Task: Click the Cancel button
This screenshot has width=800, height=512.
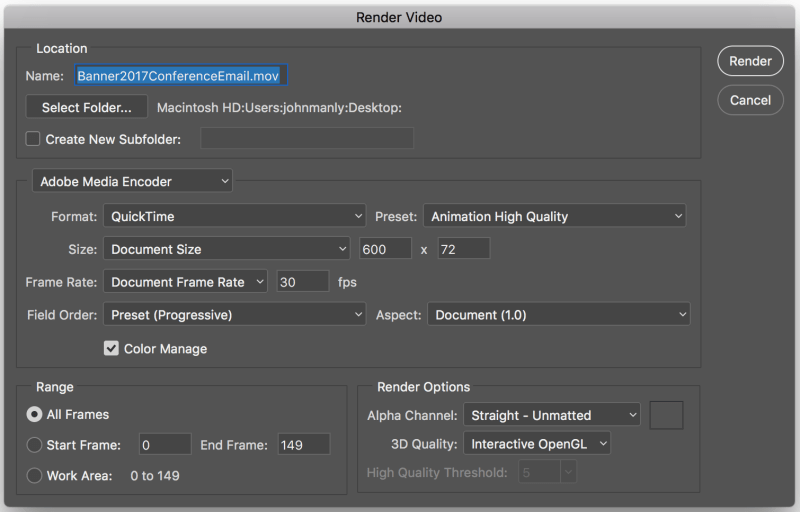Action: click(750, 100)
